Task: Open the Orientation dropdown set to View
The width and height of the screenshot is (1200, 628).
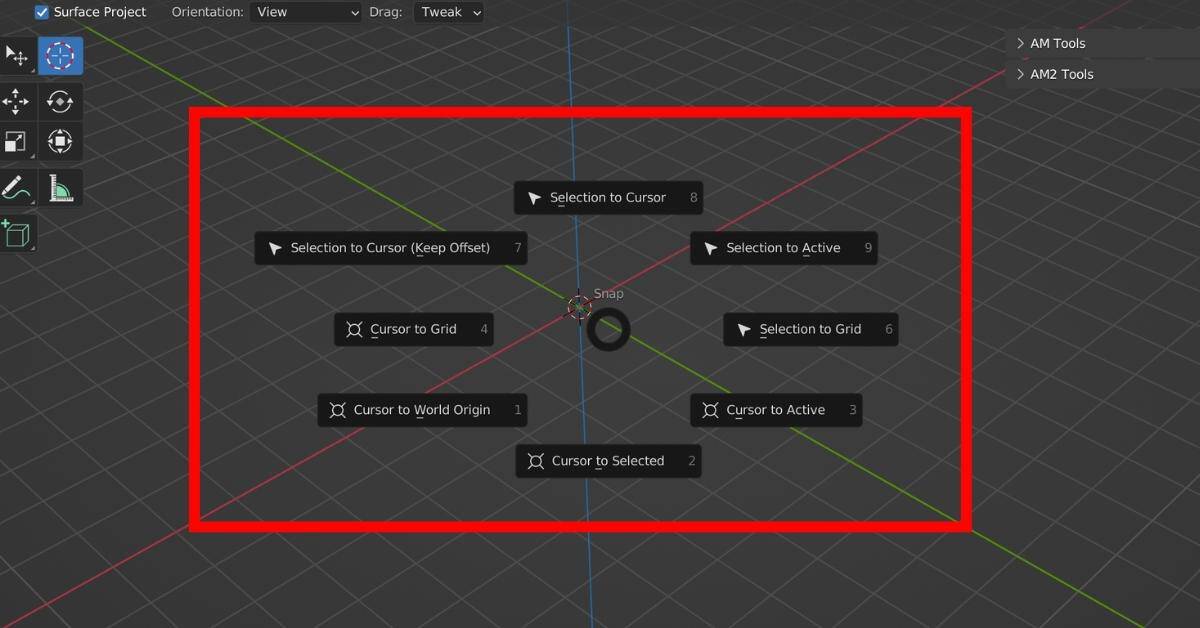Action: point(306,12)
